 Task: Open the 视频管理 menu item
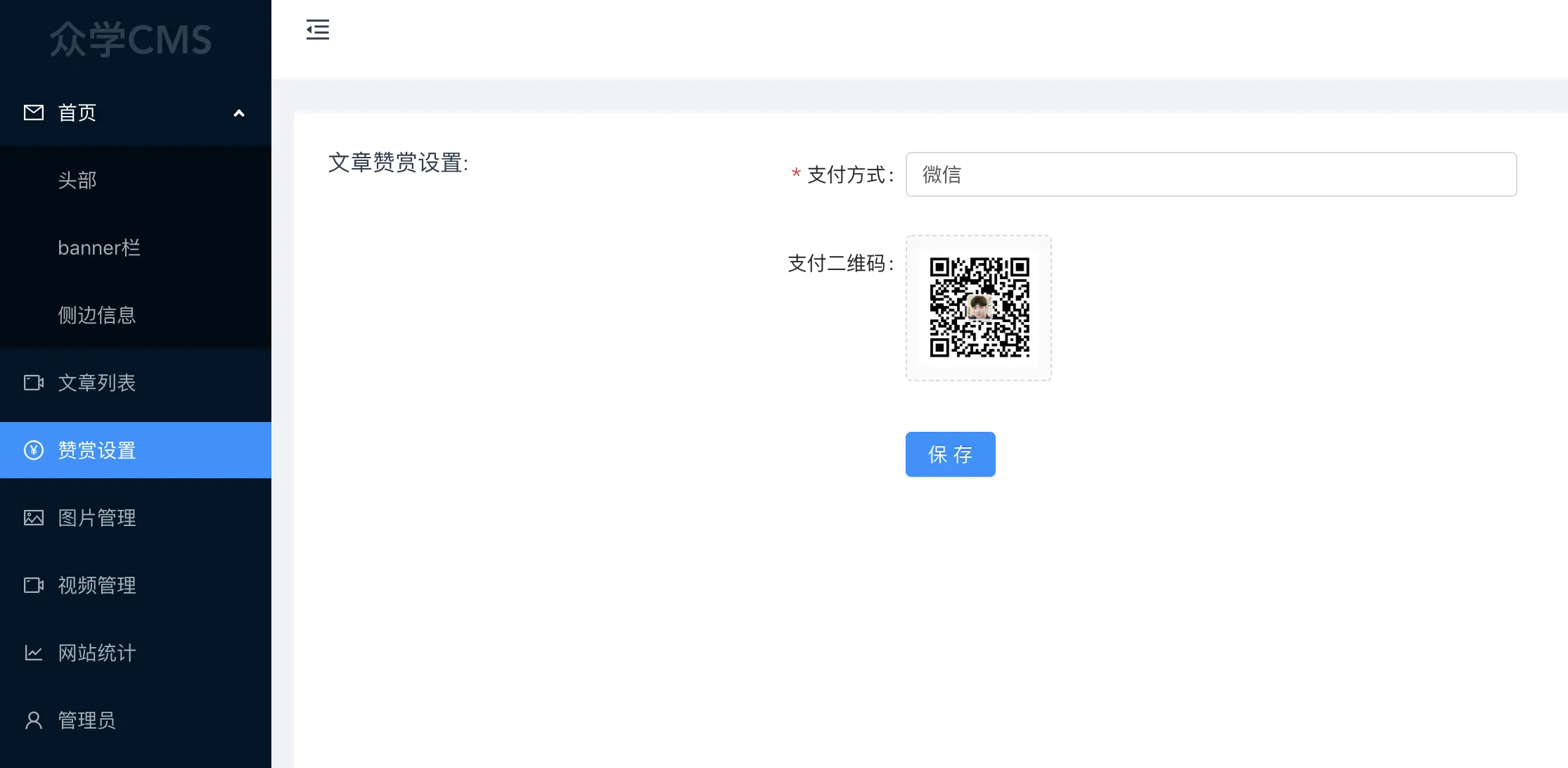click(136, 585)
